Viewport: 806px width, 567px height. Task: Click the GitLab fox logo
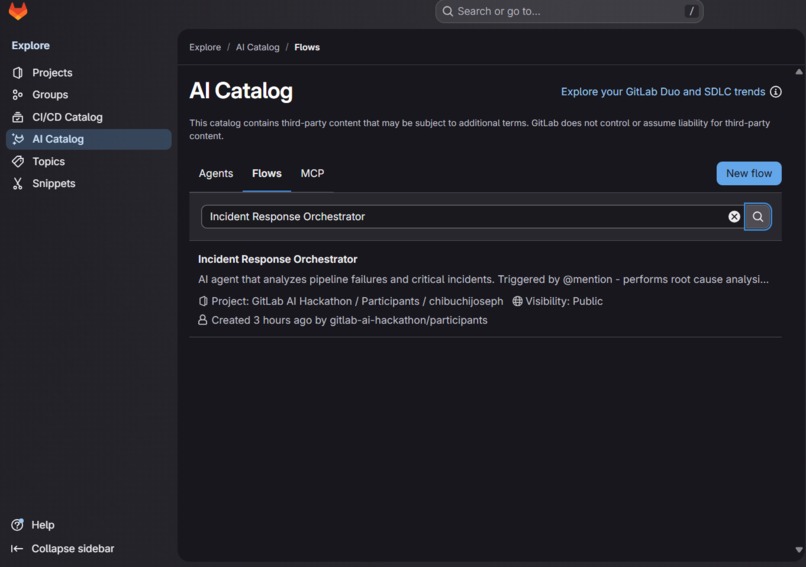tap(18, 10)
